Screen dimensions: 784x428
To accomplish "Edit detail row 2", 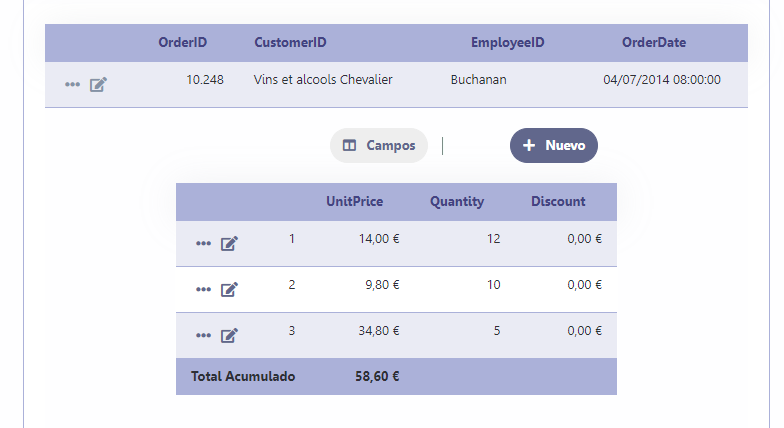I will (229, 289).
